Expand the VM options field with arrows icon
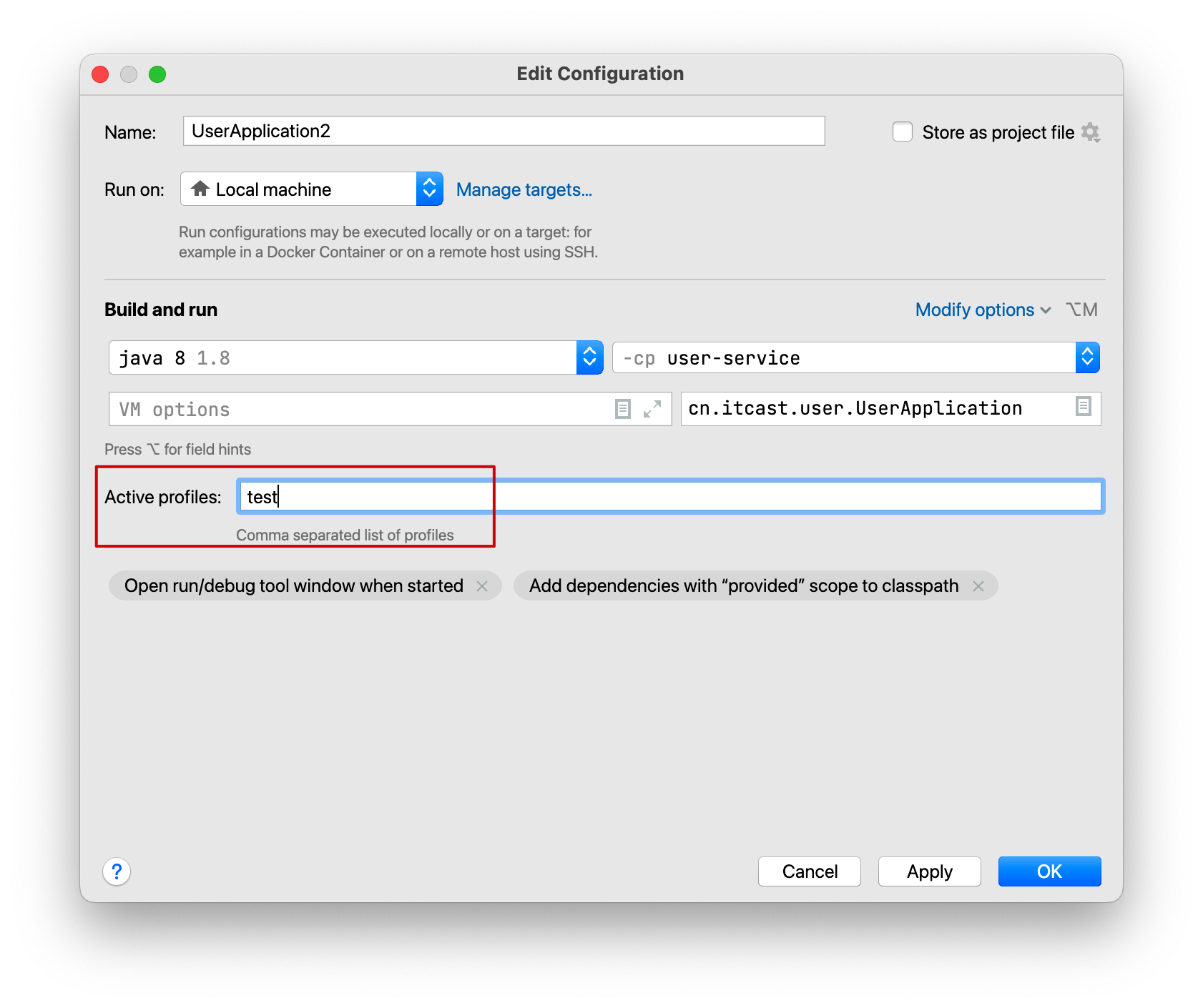Viewport: 1203px width, 1008px height. pyautogui.click(x=652, y=409)
